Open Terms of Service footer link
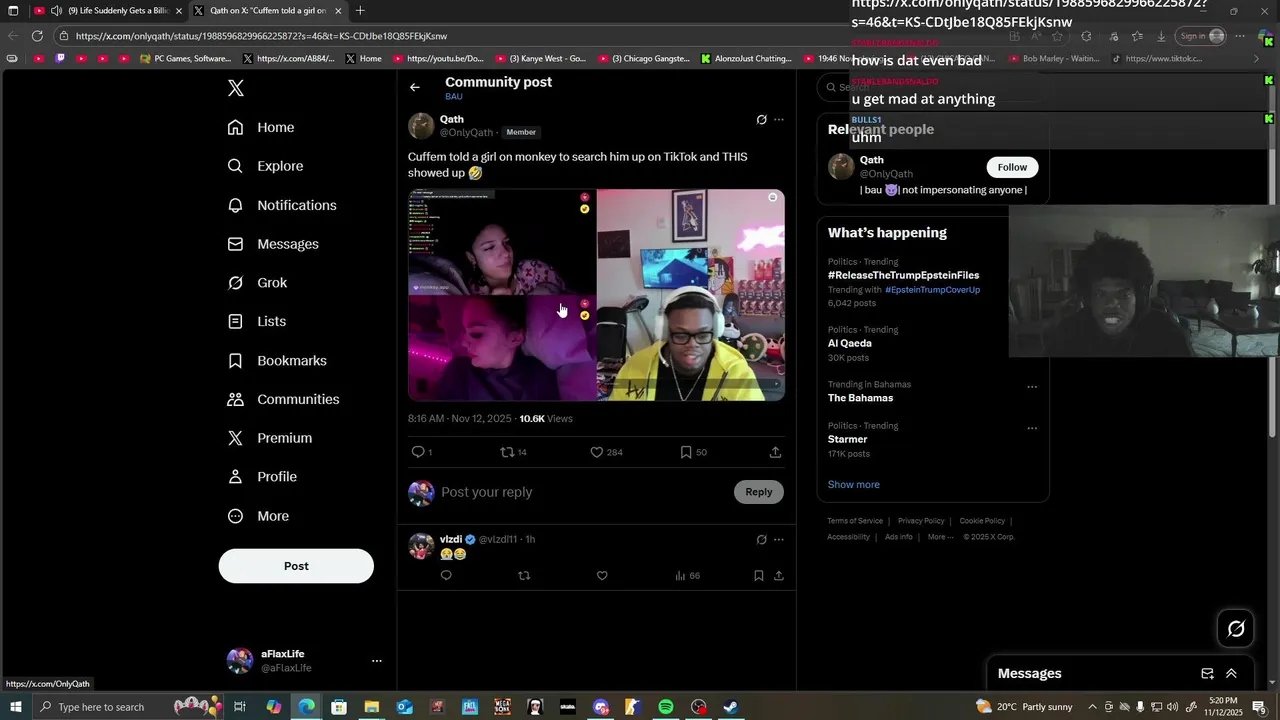 click(855, 521)
